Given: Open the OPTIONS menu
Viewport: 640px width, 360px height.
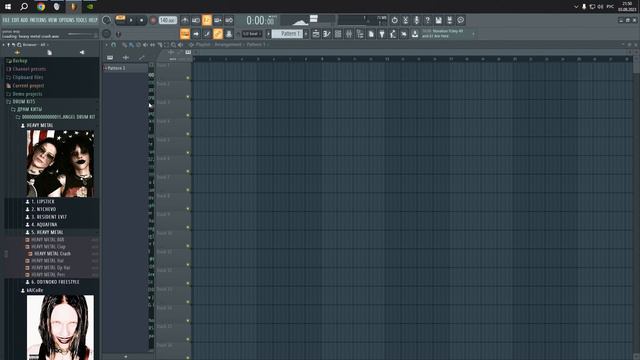Looking at the screenshot, I should pyautogui.click(x=67, y=20).
